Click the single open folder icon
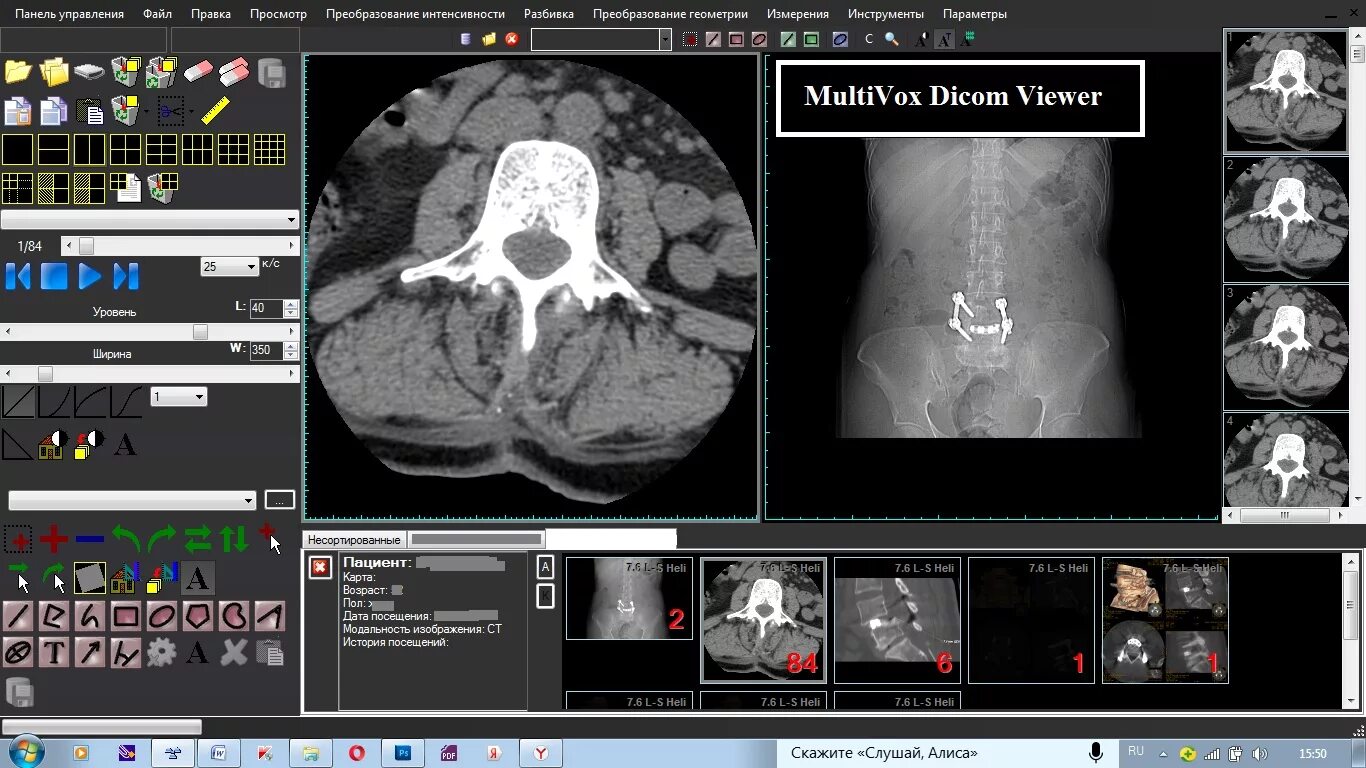 tap(18, 72)
